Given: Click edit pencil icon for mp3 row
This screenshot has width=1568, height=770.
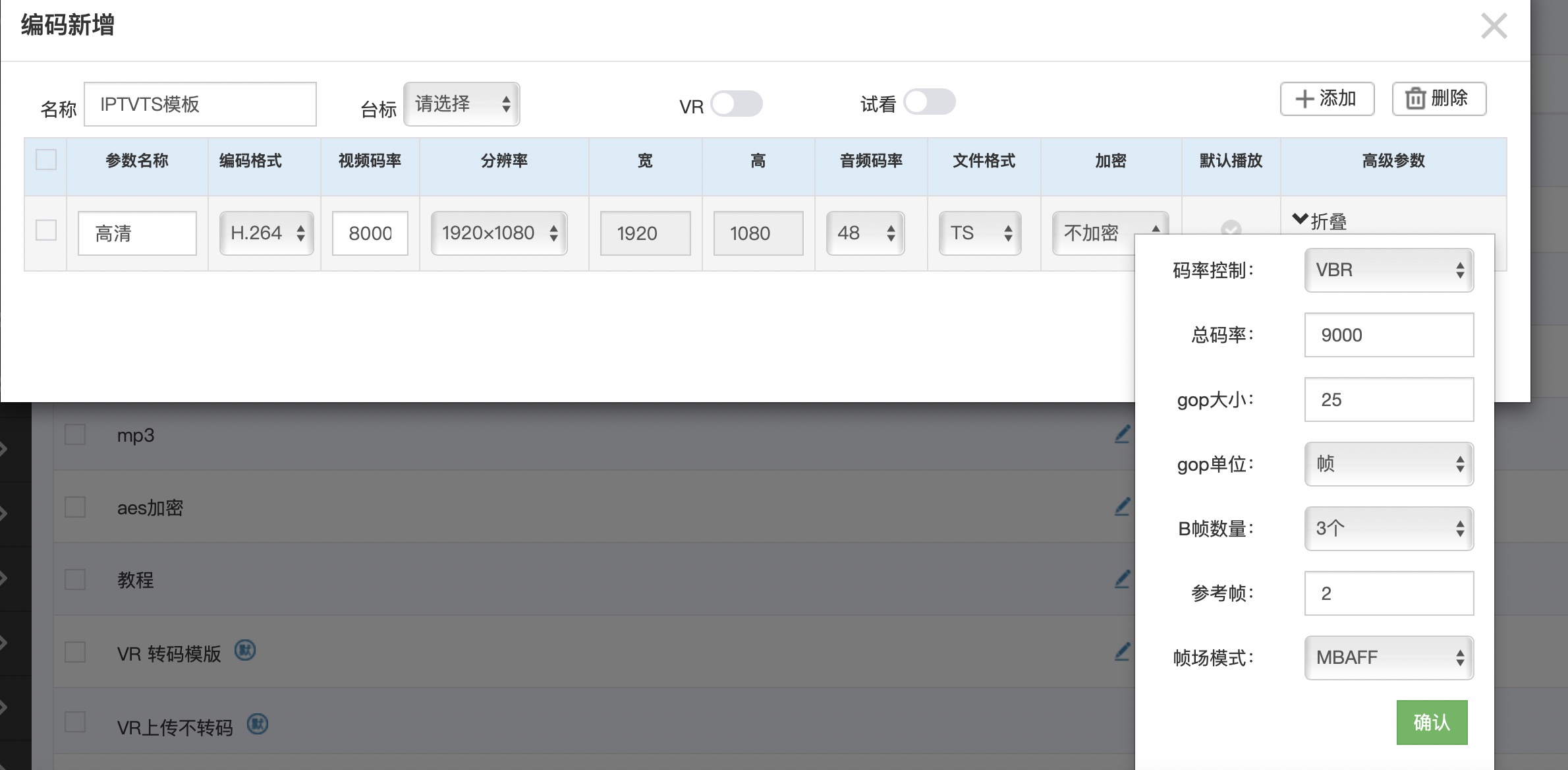Looking at the screenshot, I should coord(1123,434).
